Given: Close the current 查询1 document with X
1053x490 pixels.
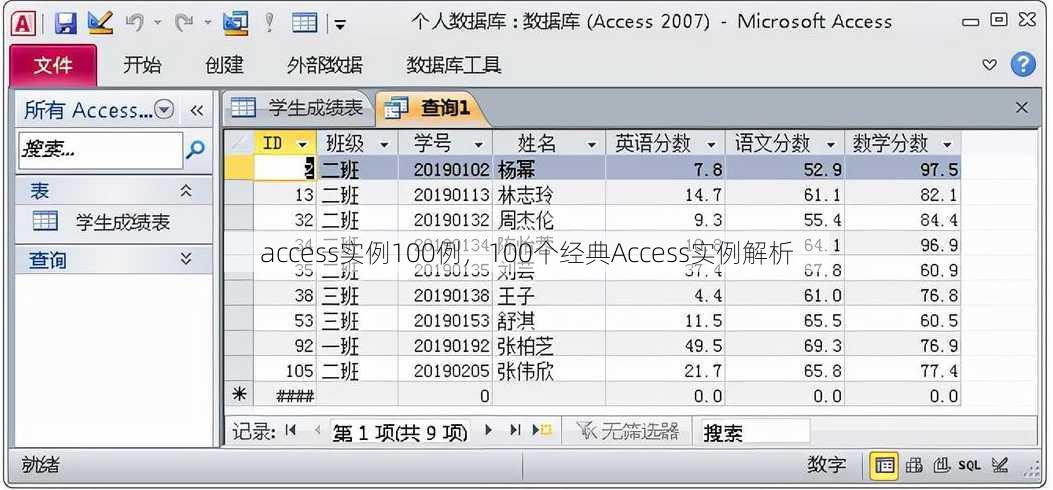Looking at the screenshot, I should click(x=1021, y=107).
